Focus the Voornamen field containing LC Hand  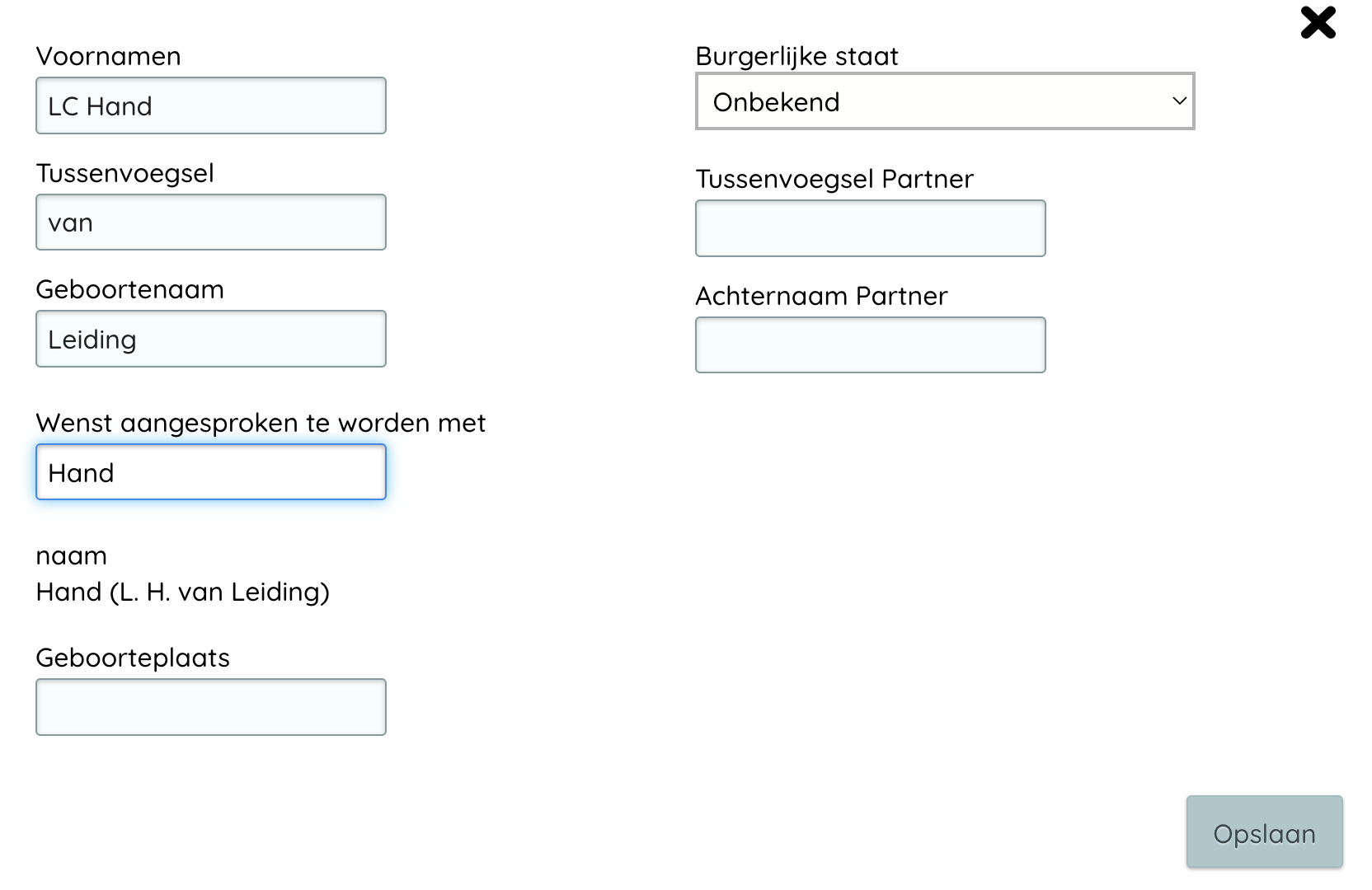(x=211, y=105)
